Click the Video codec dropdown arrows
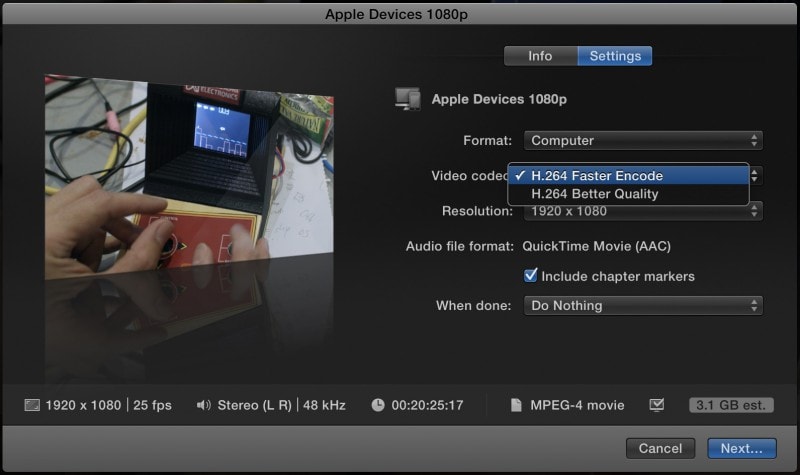The height and width of the screenshot is (475, 800). point(755,176)
